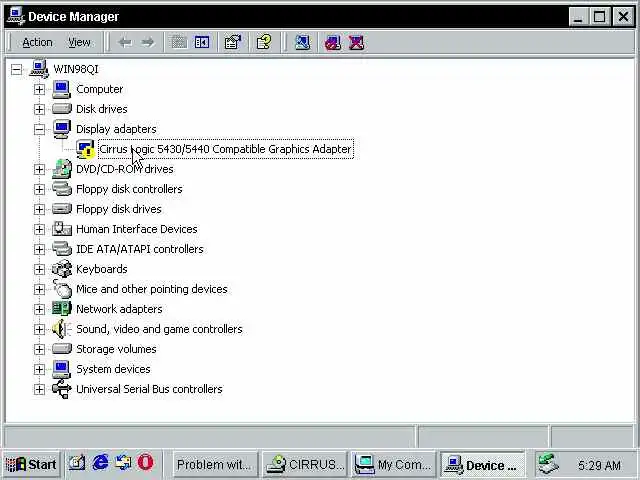
Task: Click the Up one level toolbar icon
Action: pos(179,42)
